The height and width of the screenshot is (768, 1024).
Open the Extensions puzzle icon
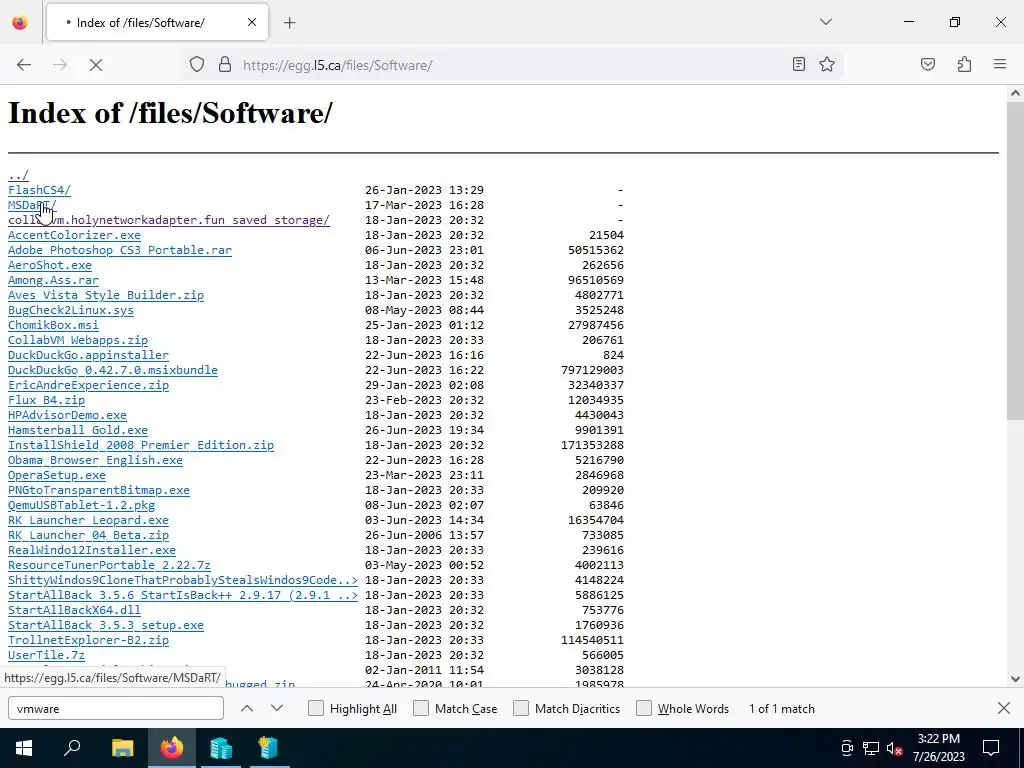[964, 64]
